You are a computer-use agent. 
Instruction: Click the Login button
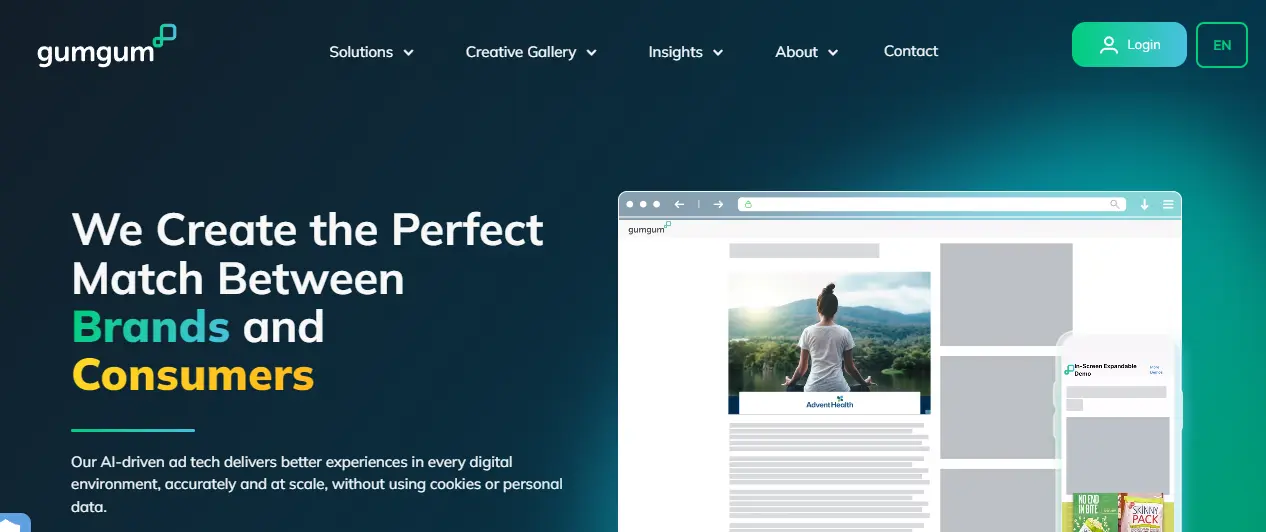click(x=1129, y=44)
